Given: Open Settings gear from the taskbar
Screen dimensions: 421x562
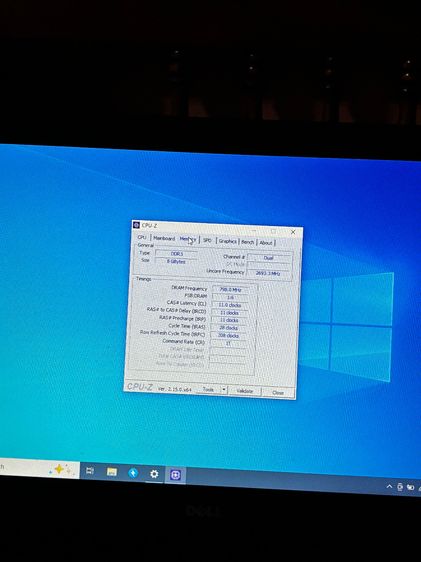Looking at the screenshot, I should (154, 474).
